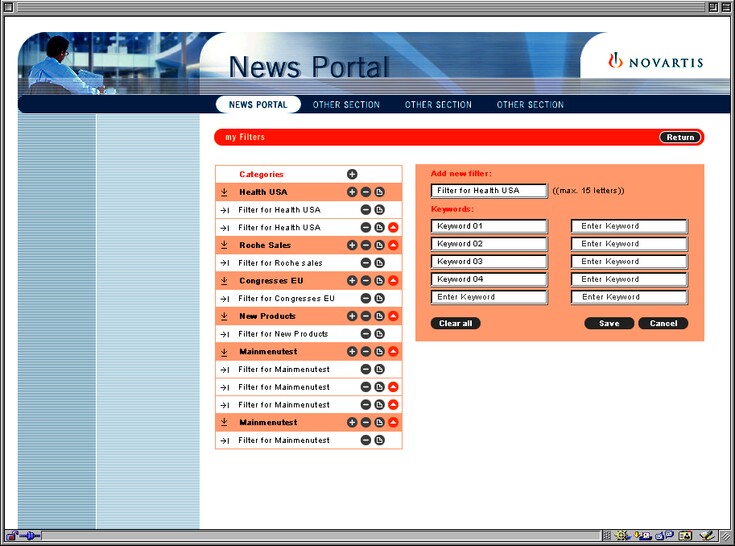The height and width of the screenshot is (546, 735).
Task: Click Enter Keyword field below Keyword 04
Action: pos(489,297)
